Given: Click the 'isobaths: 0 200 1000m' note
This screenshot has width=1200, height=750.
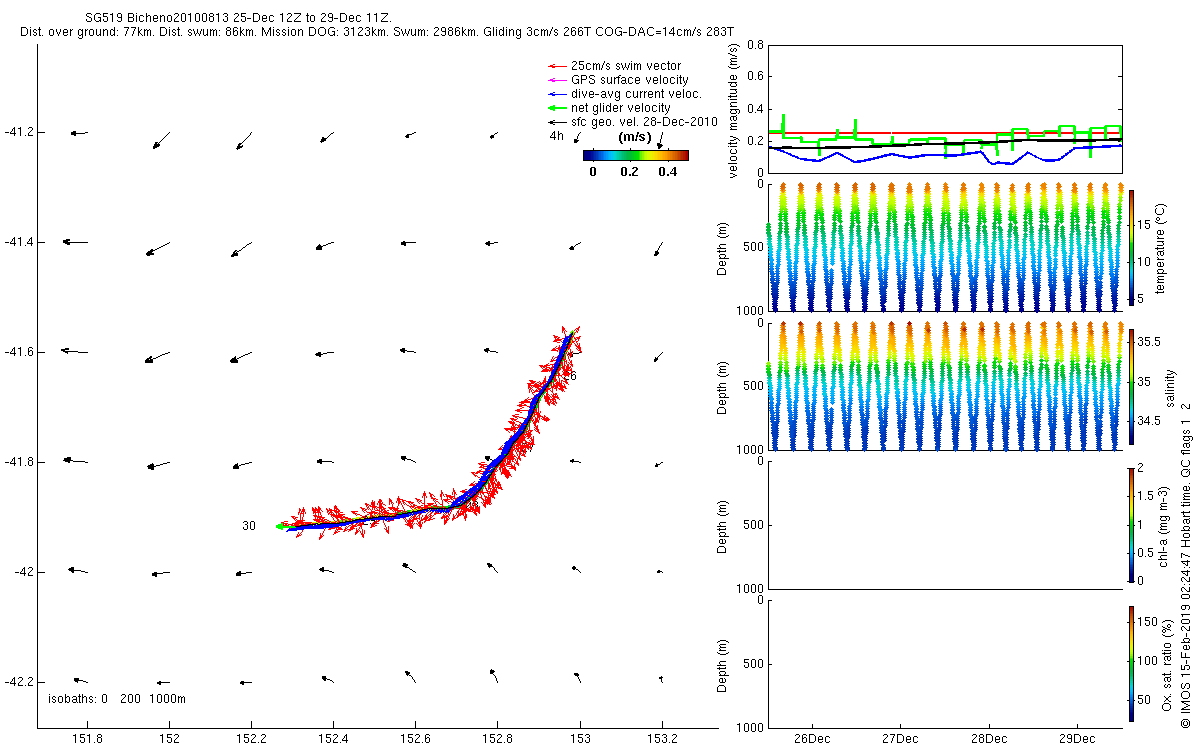Looking at the screenshot, I should [x=117, y=699].
